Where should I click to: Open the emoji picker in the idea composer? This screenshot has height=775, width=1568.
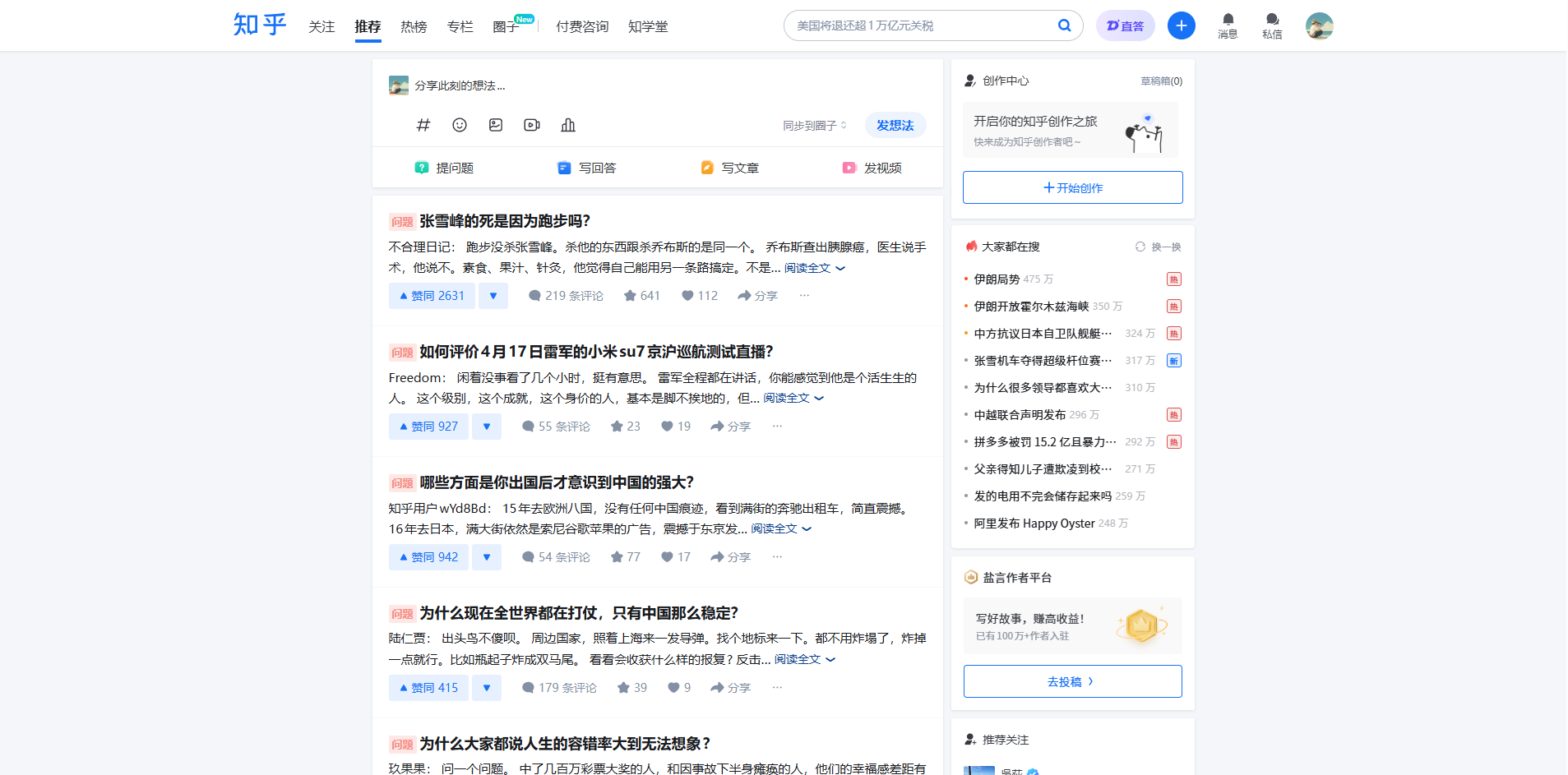(460, 125)
